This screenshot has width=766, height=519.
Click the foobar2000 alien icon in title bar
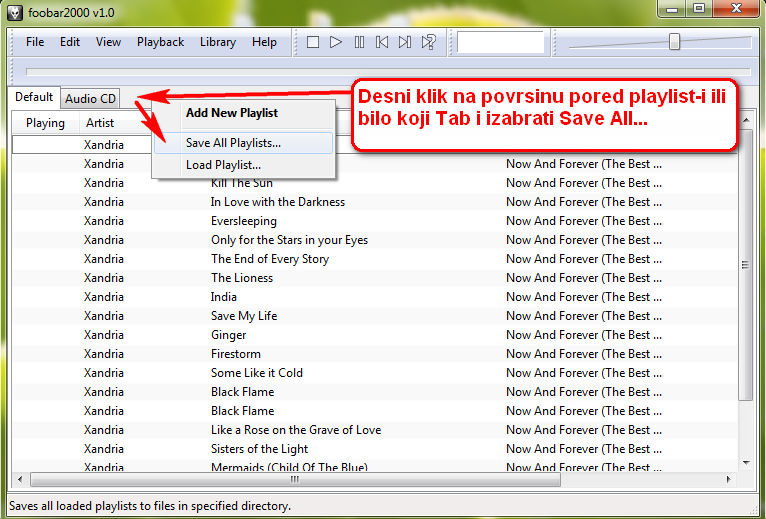point(15,12)
